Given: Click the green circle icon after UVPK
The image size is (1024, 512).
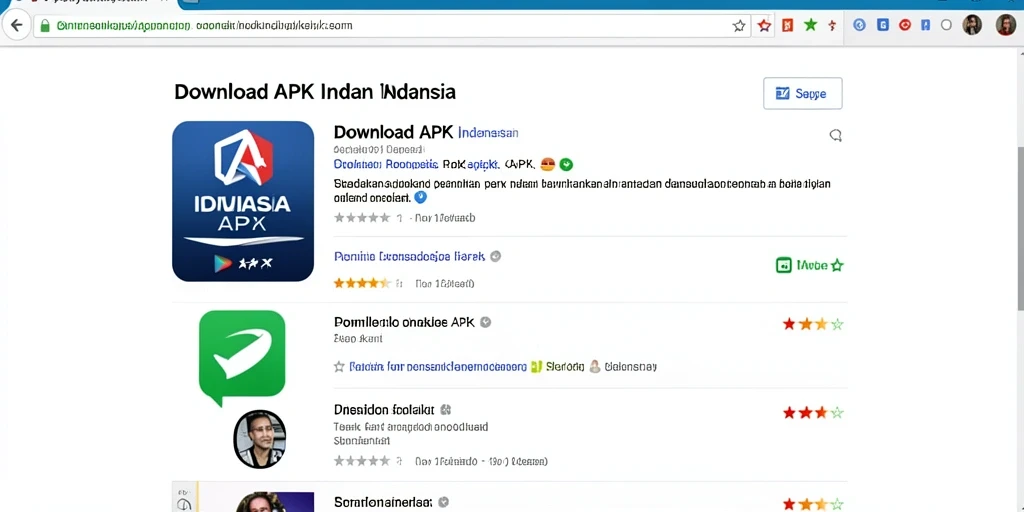Looking at the screenshot, I should (566, 164).
